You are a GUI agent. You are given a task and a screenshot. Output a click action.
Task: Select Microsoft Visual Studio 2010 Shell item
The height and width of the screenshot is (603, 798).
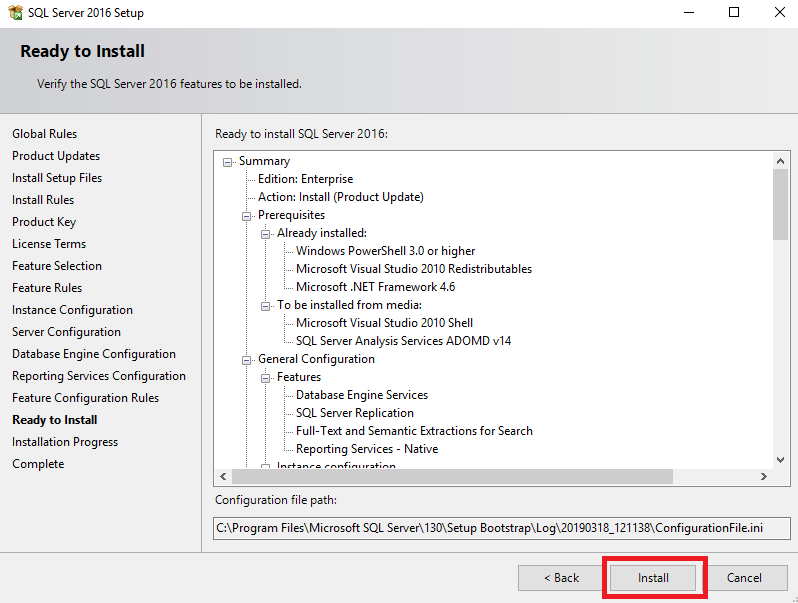[384, 323]
